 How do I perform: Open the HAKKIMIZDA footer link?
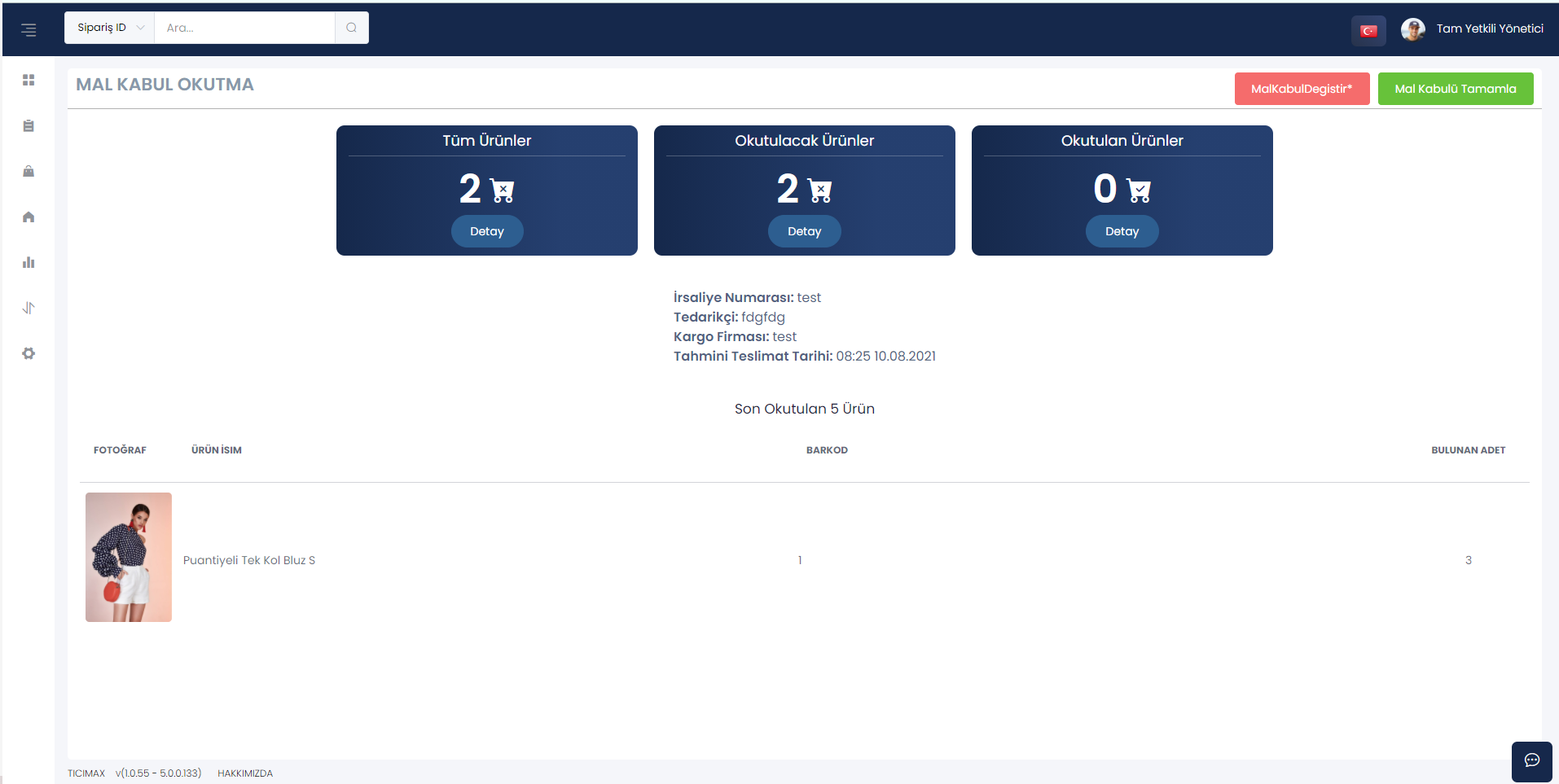pos(245,773)
